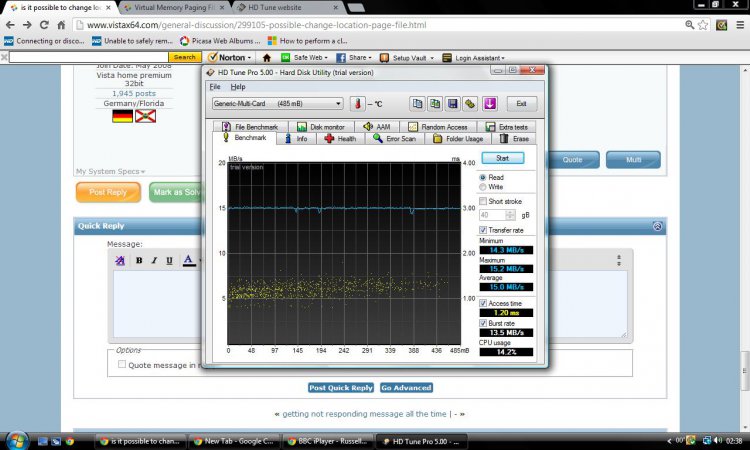Open the Disk monitor tab
Image resolution: width=750 pixels, height=450 pixels.
[320, 127]
